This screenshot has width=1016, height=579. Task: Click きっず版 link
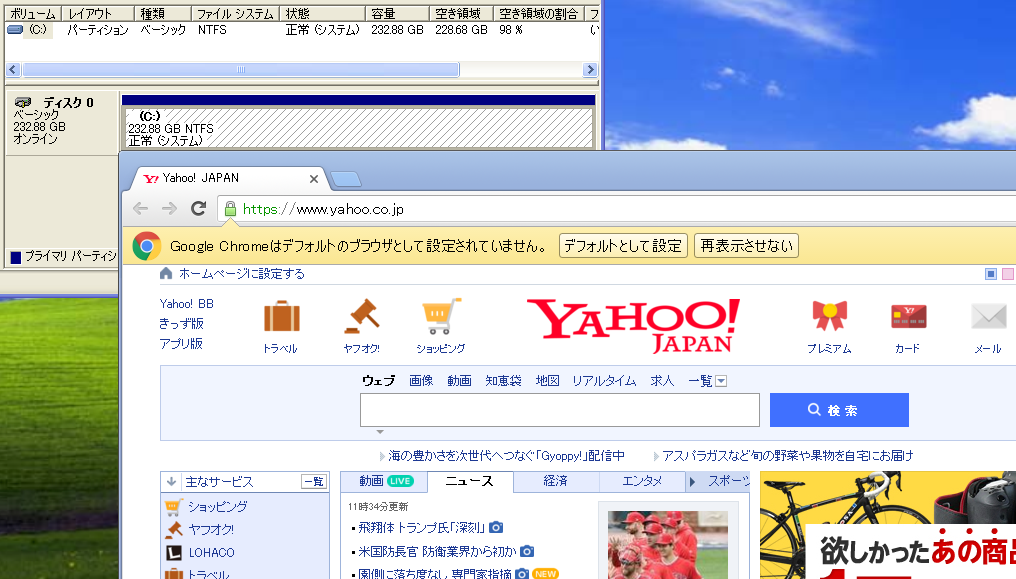click(x=181, y=324)
